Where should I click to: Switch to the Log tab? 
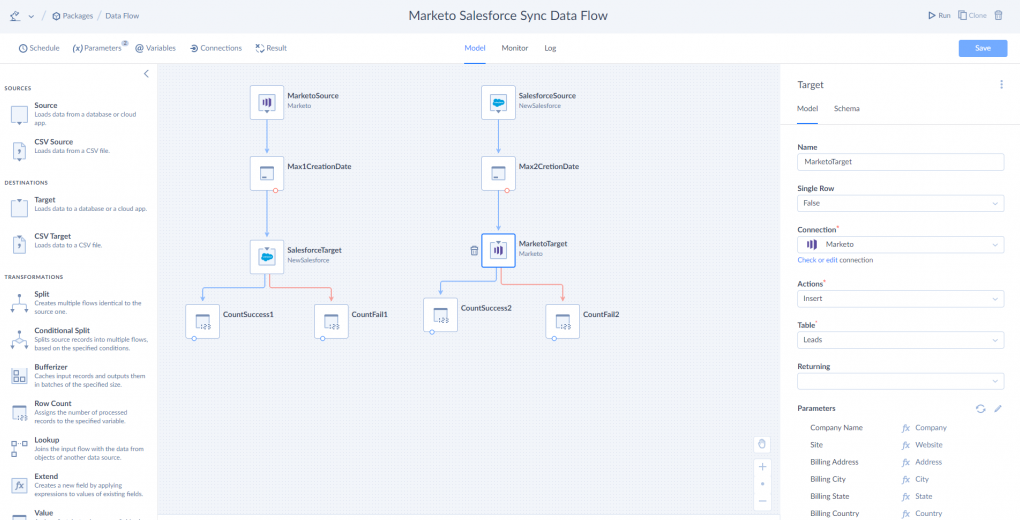pos(550,48)
